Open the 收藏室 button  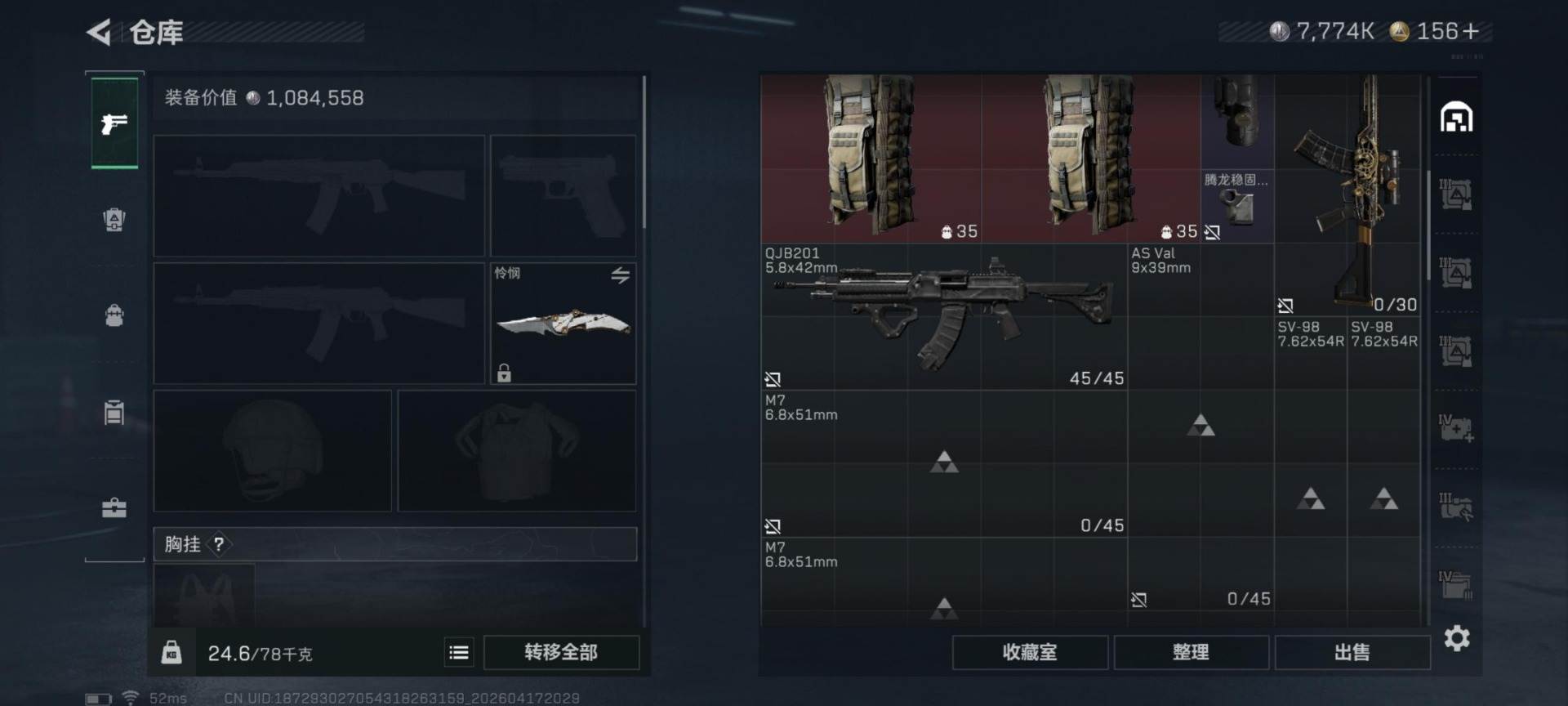coord(1030,652)
